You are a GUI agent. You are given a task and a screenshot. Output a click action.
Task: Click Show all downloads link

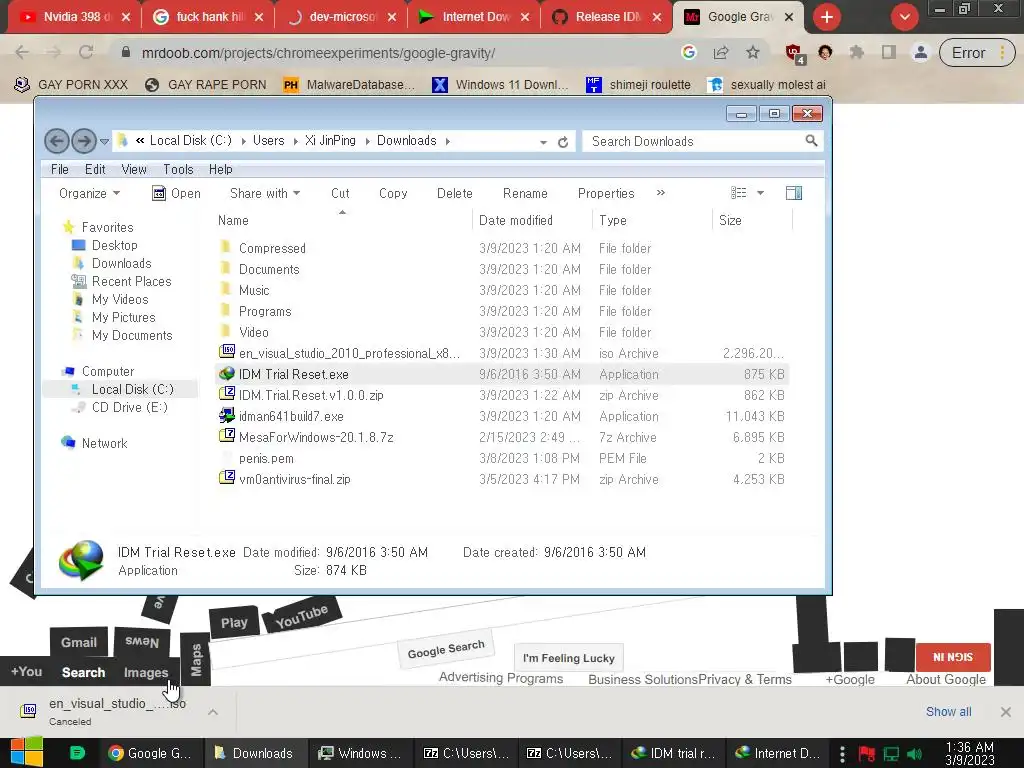948,712
